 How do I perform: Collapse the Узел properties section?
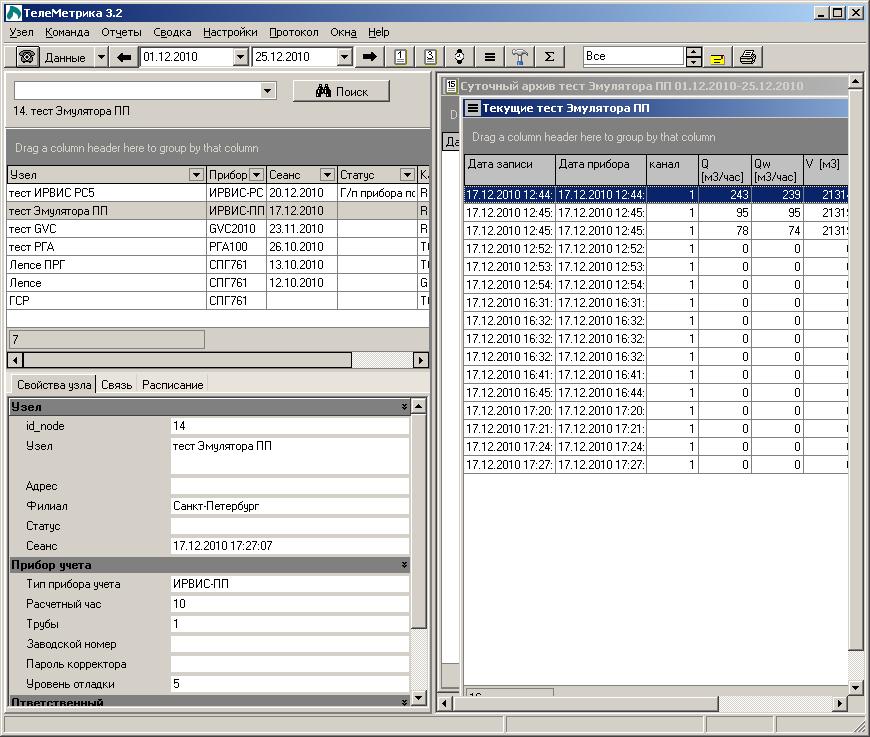pos(404,407)
